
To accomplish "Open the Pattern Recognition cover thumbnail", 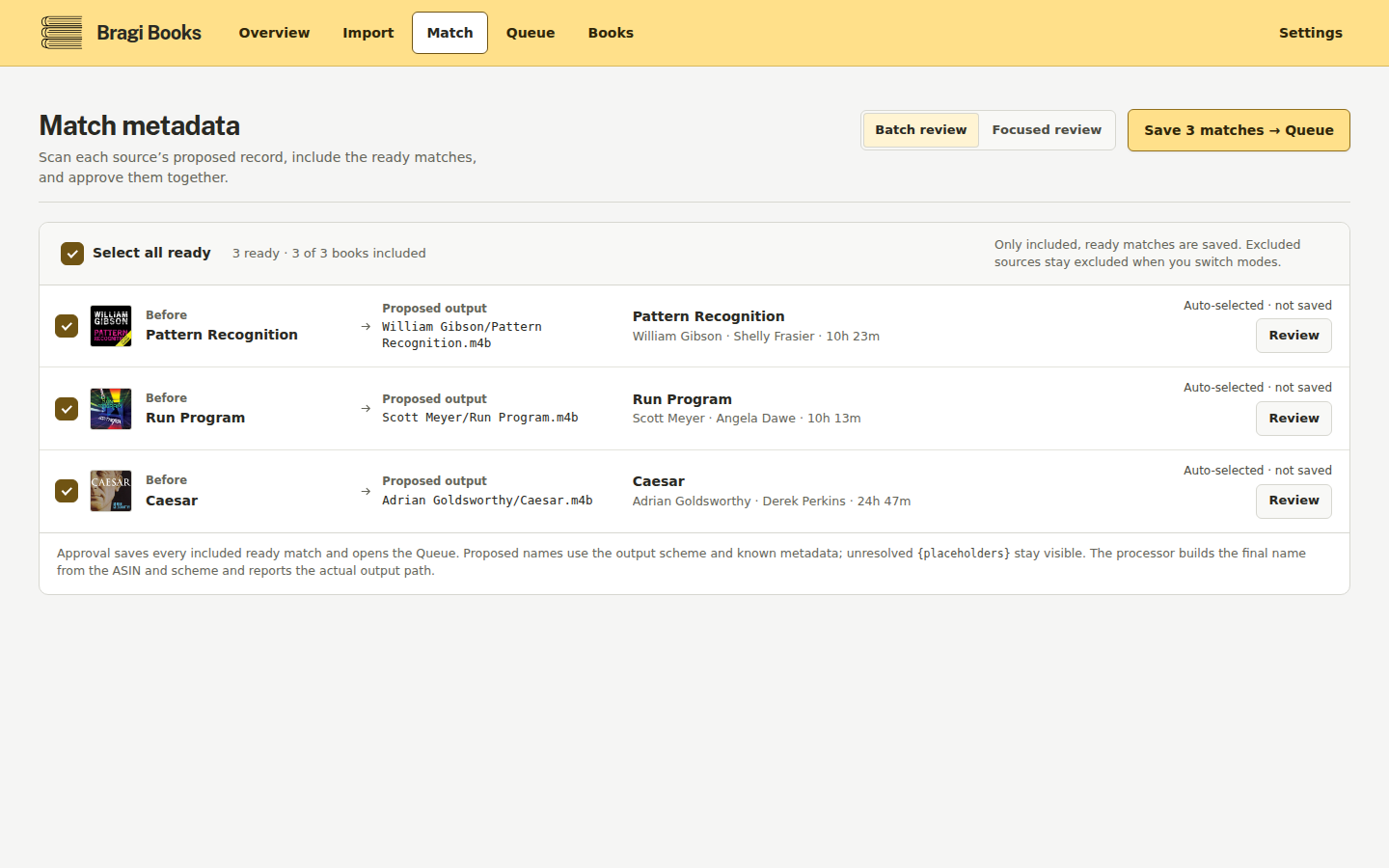I will [111, 326].
